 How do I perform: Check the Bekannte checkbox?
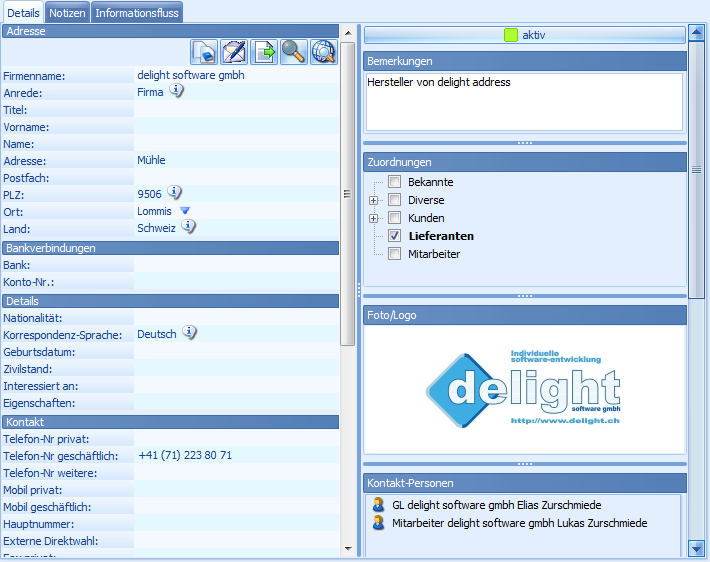[x=395, y=182]
